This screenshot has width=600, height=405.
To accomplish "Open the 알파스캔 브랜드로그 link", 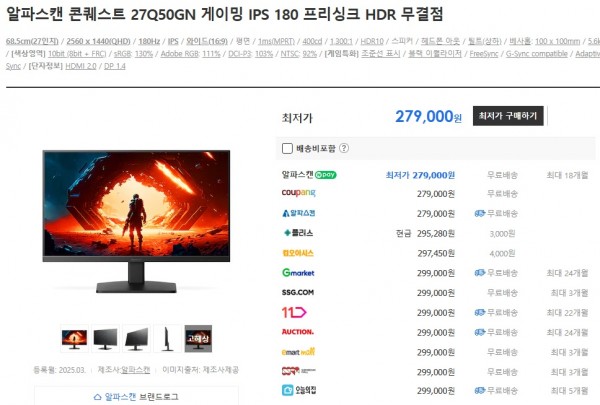I will click(136, 397).
